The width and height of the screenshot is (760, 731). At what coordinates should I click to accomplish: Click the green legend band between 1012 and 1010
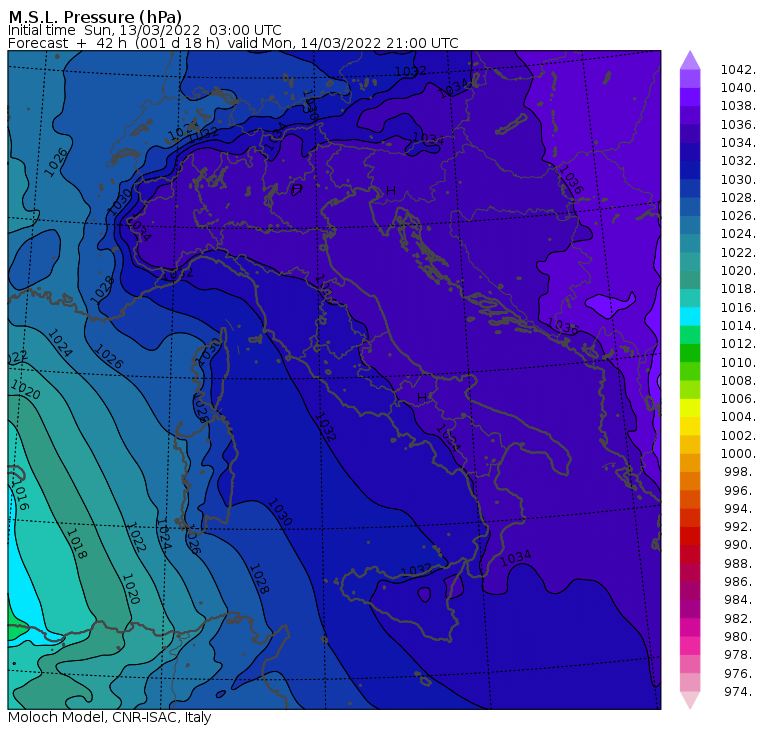690,353
